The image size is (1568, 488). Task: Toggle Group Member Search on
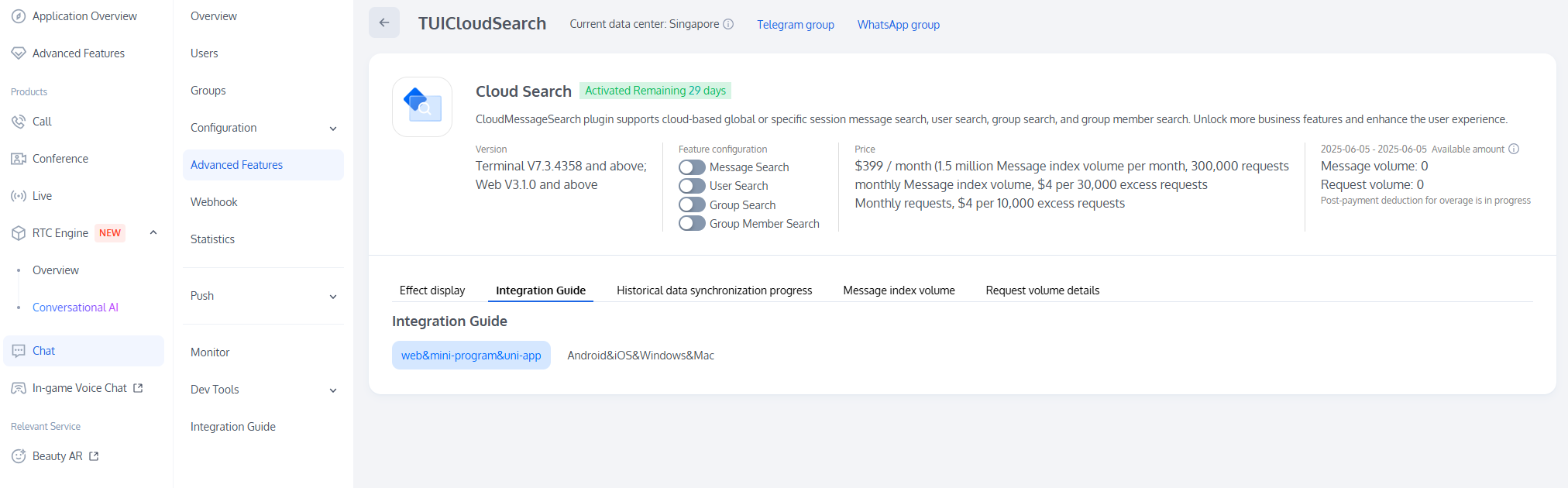point(692,224)
